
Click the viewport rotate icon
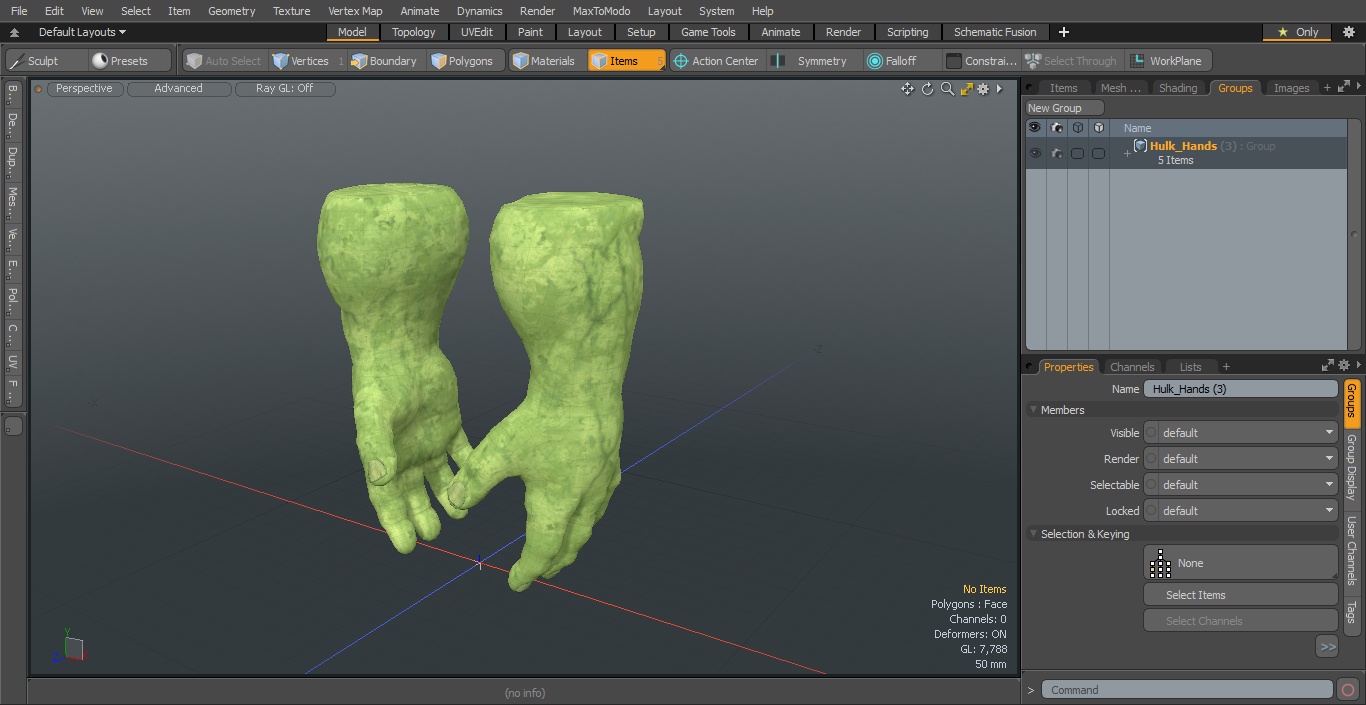tap(927, 89)
